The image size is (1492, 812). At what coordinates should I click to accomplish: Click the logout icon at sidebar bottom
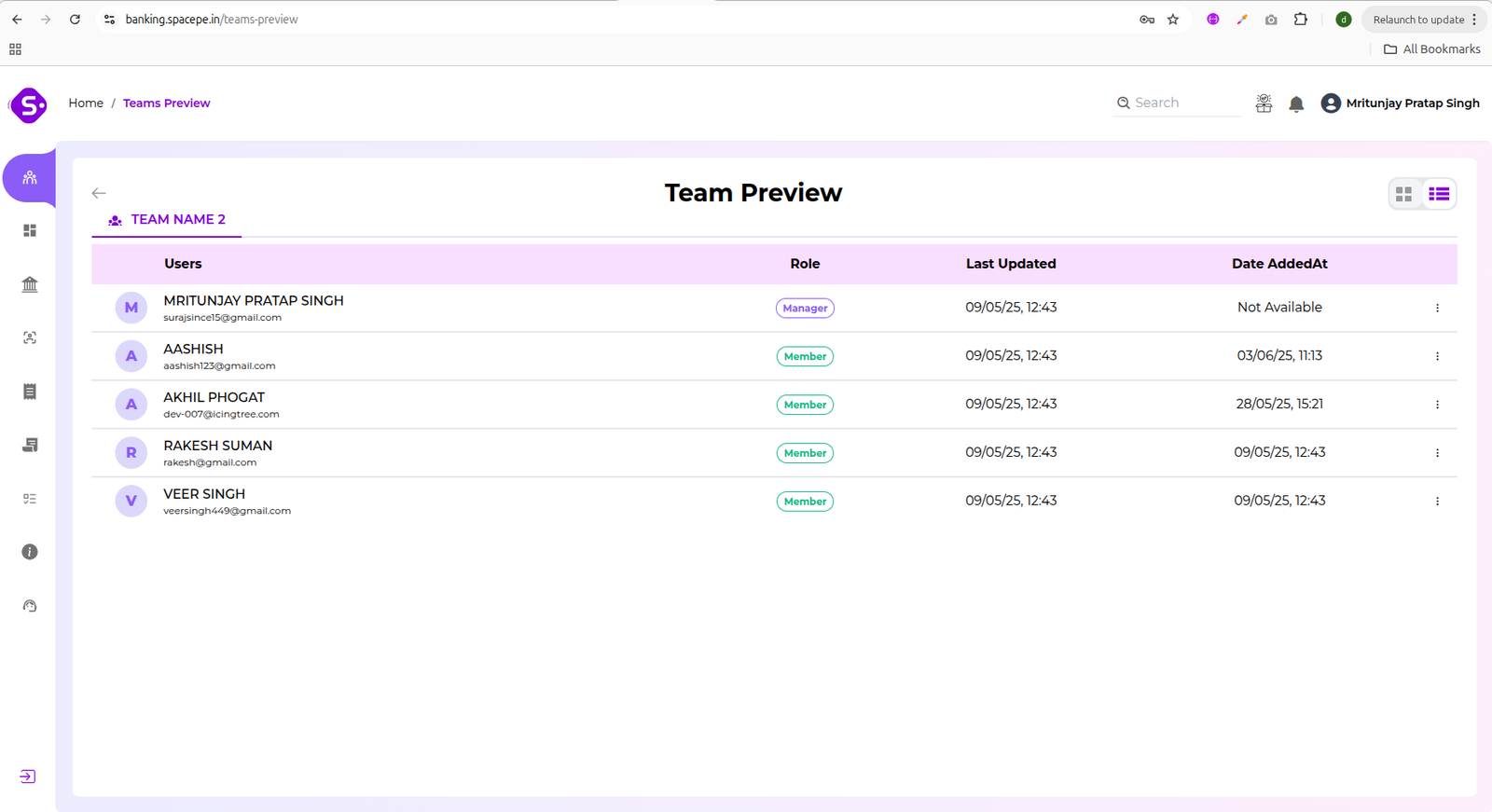coord(28,777)
